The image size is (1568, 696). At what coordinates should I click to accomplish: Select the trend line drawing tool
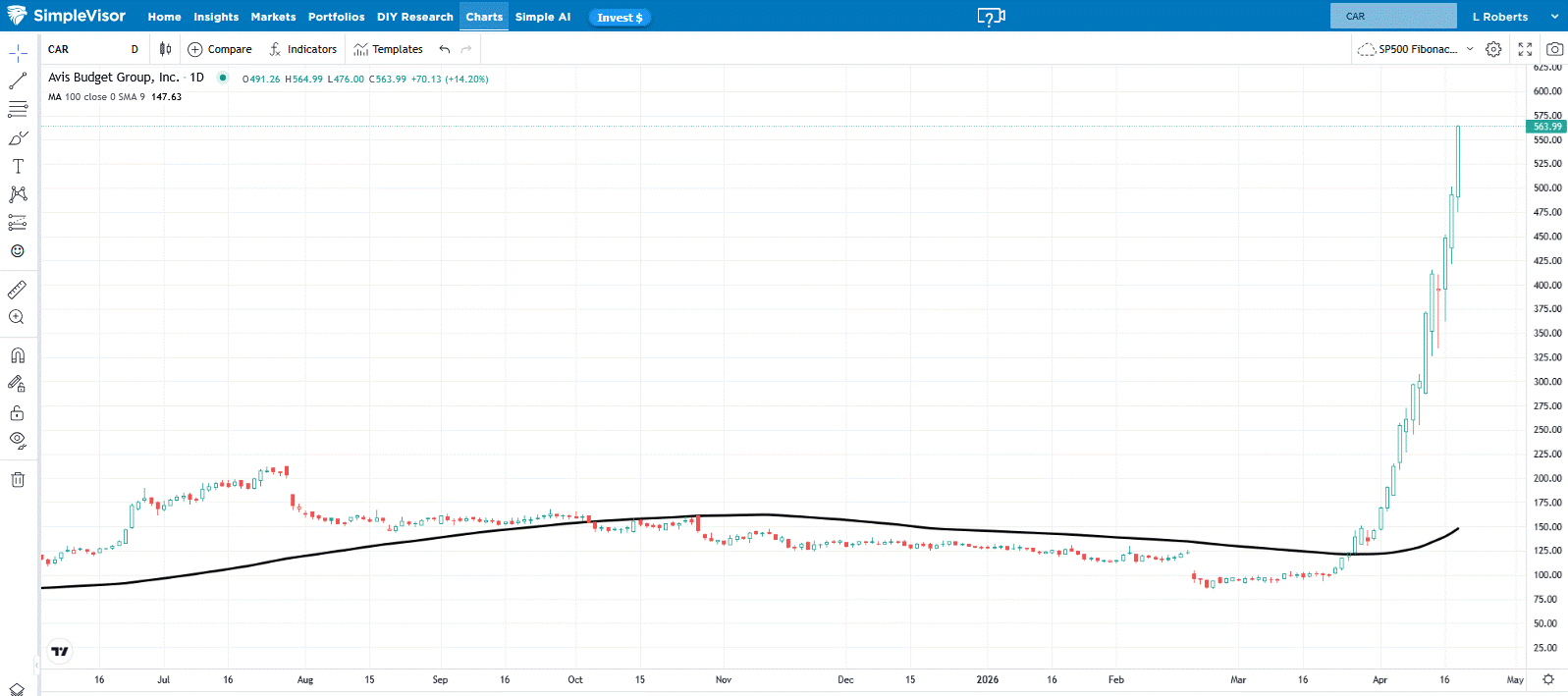pyautogui.click(x=18, y=81)
